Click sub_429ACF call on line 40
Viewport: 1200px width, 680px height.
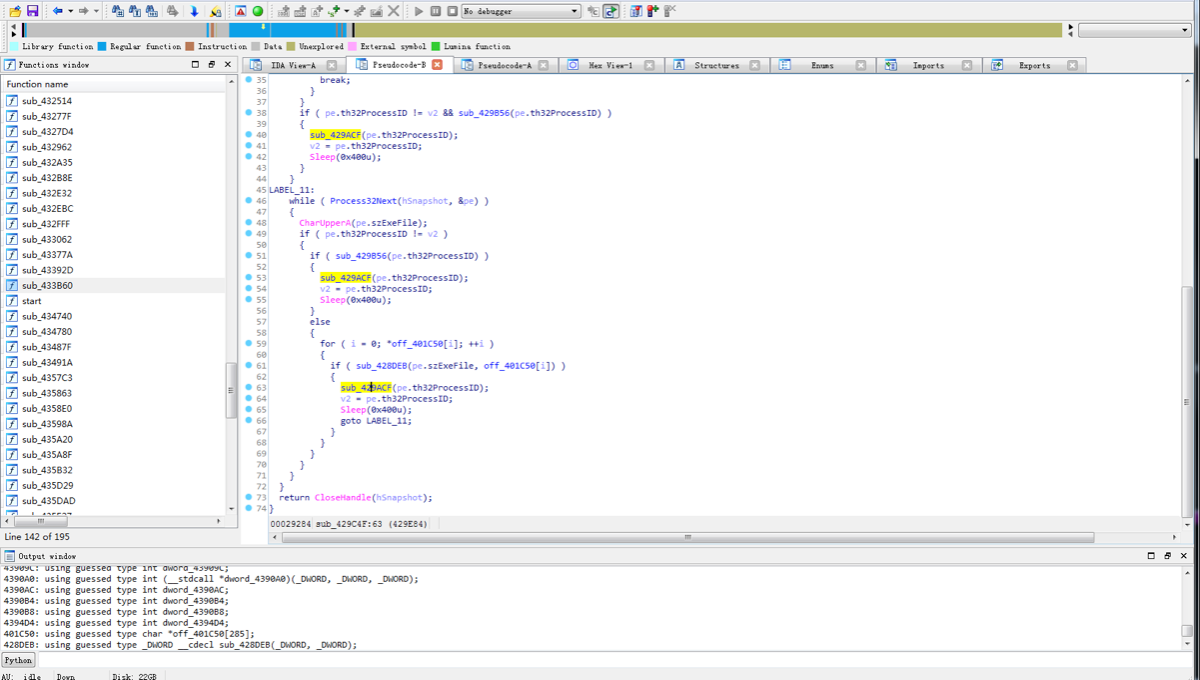(335, 134)
